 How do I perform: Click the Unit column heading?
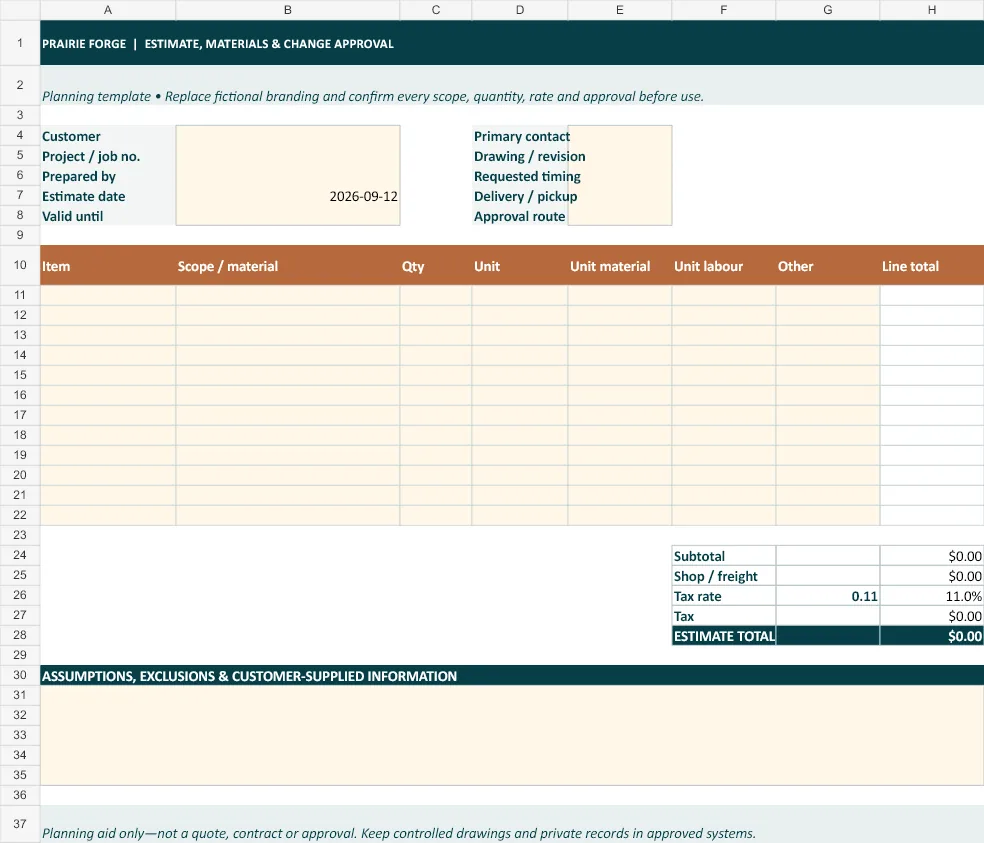tap(520, 266)
